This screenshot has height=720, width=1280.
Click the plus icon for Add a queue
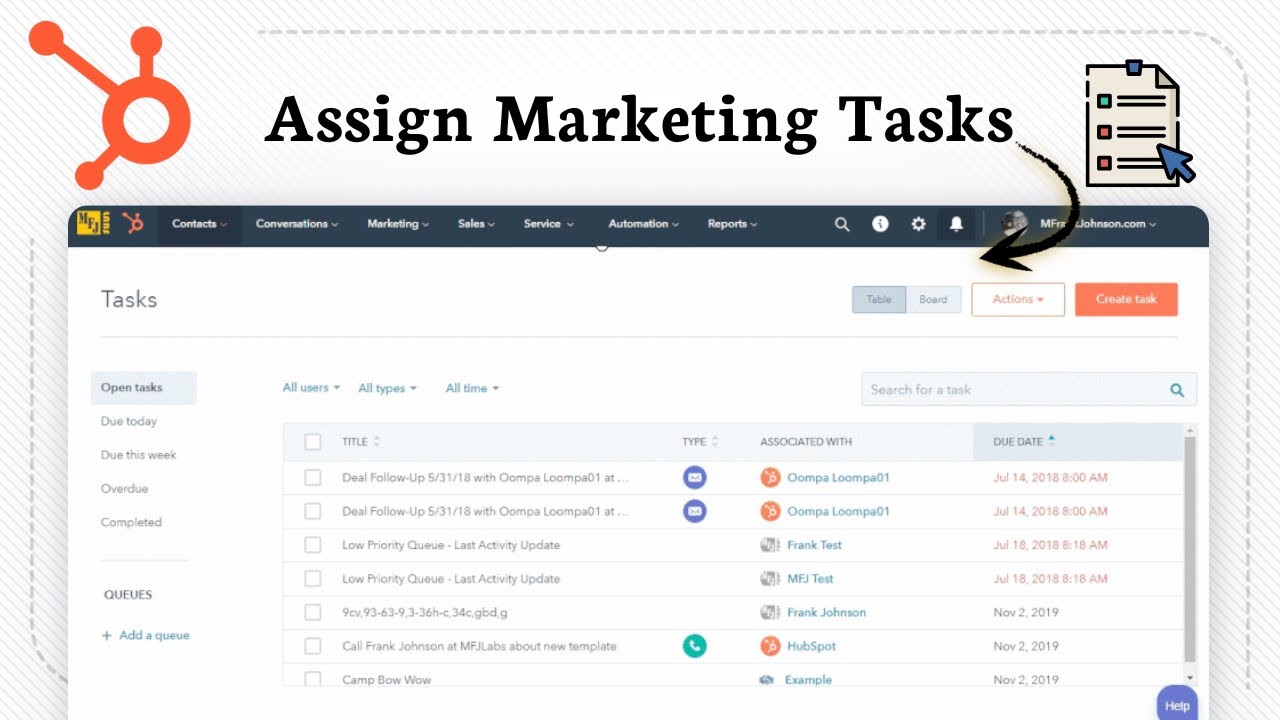107,636
